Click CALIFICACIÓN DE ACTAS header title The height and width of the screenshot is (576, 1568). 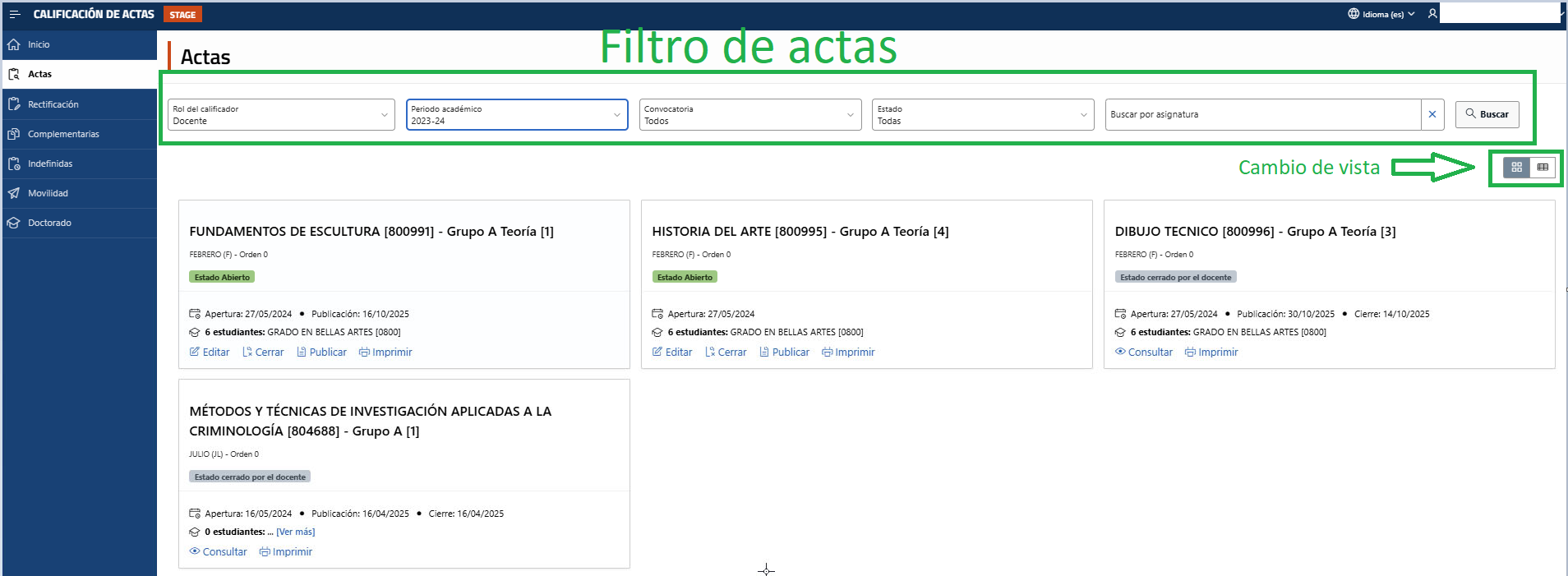click(x=94, y=14)
